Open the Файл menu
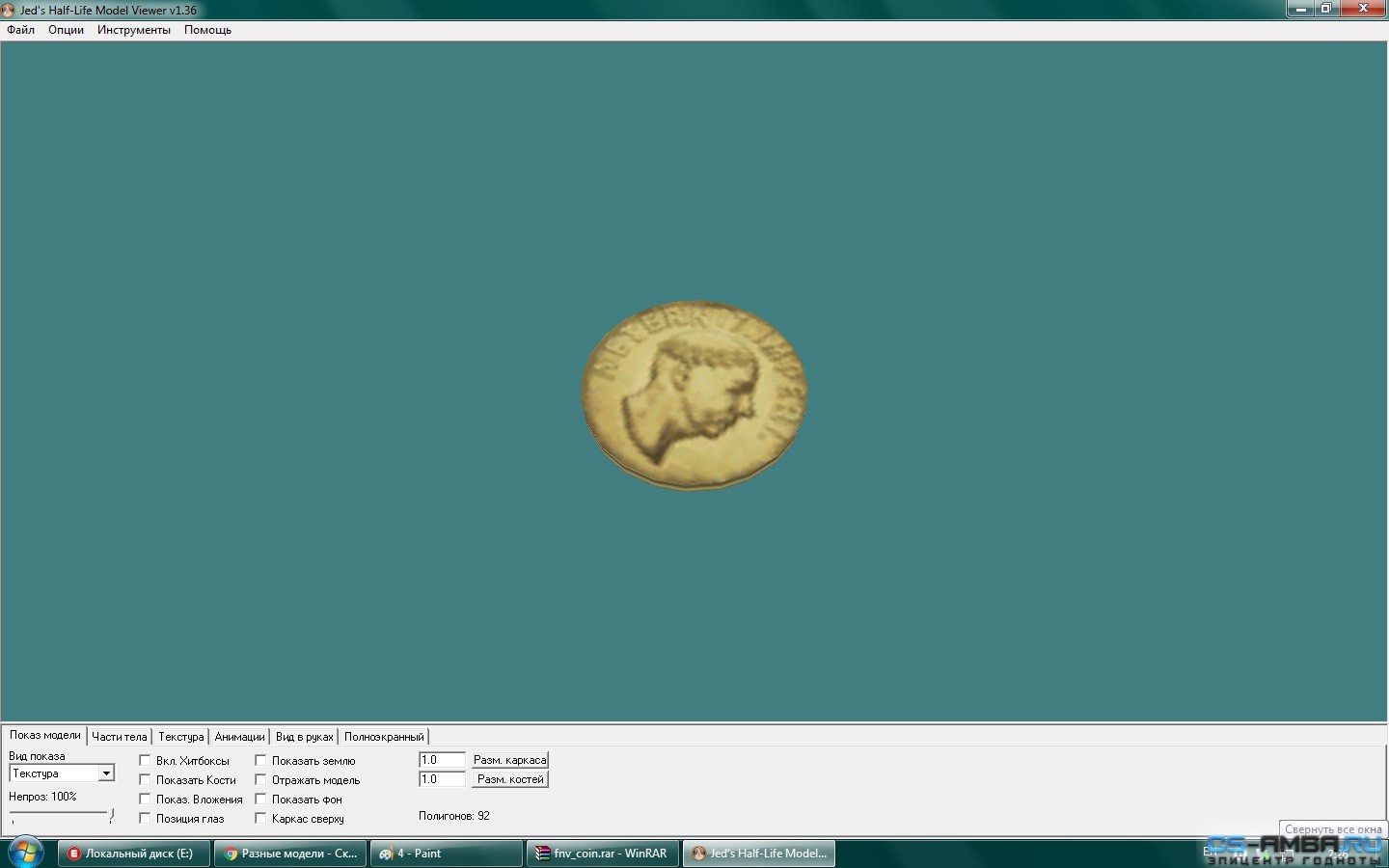The width and height of the screenshot is (1389, 868). [21, 30]
